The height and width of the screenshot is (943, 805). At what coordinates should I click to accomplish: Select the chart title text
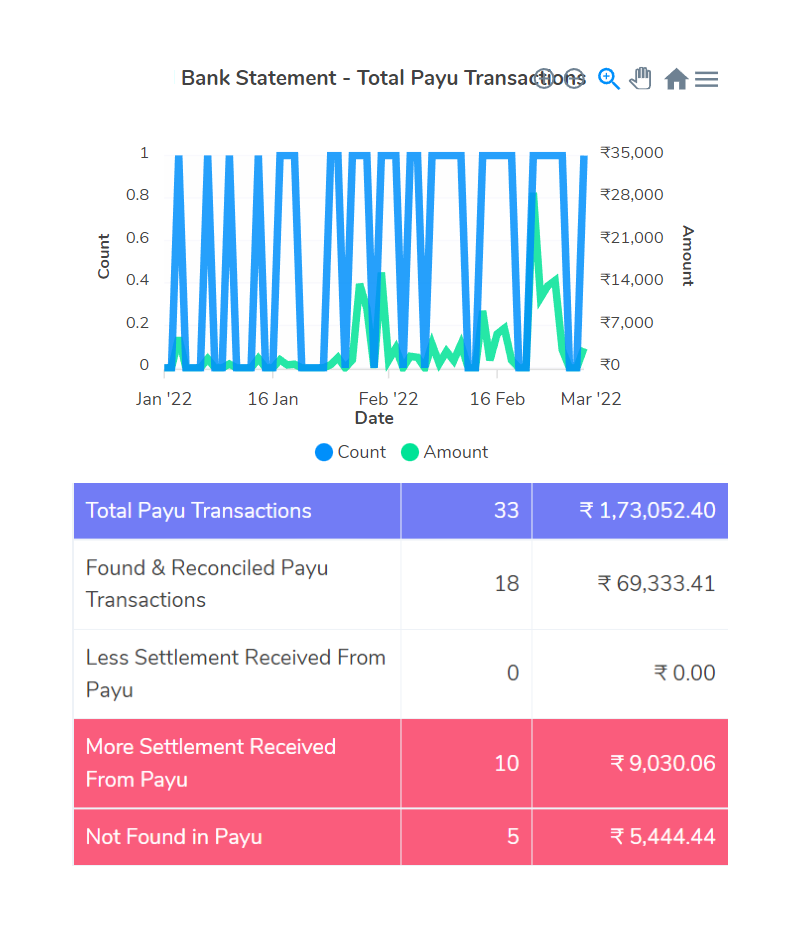click(x=384, y=78)
